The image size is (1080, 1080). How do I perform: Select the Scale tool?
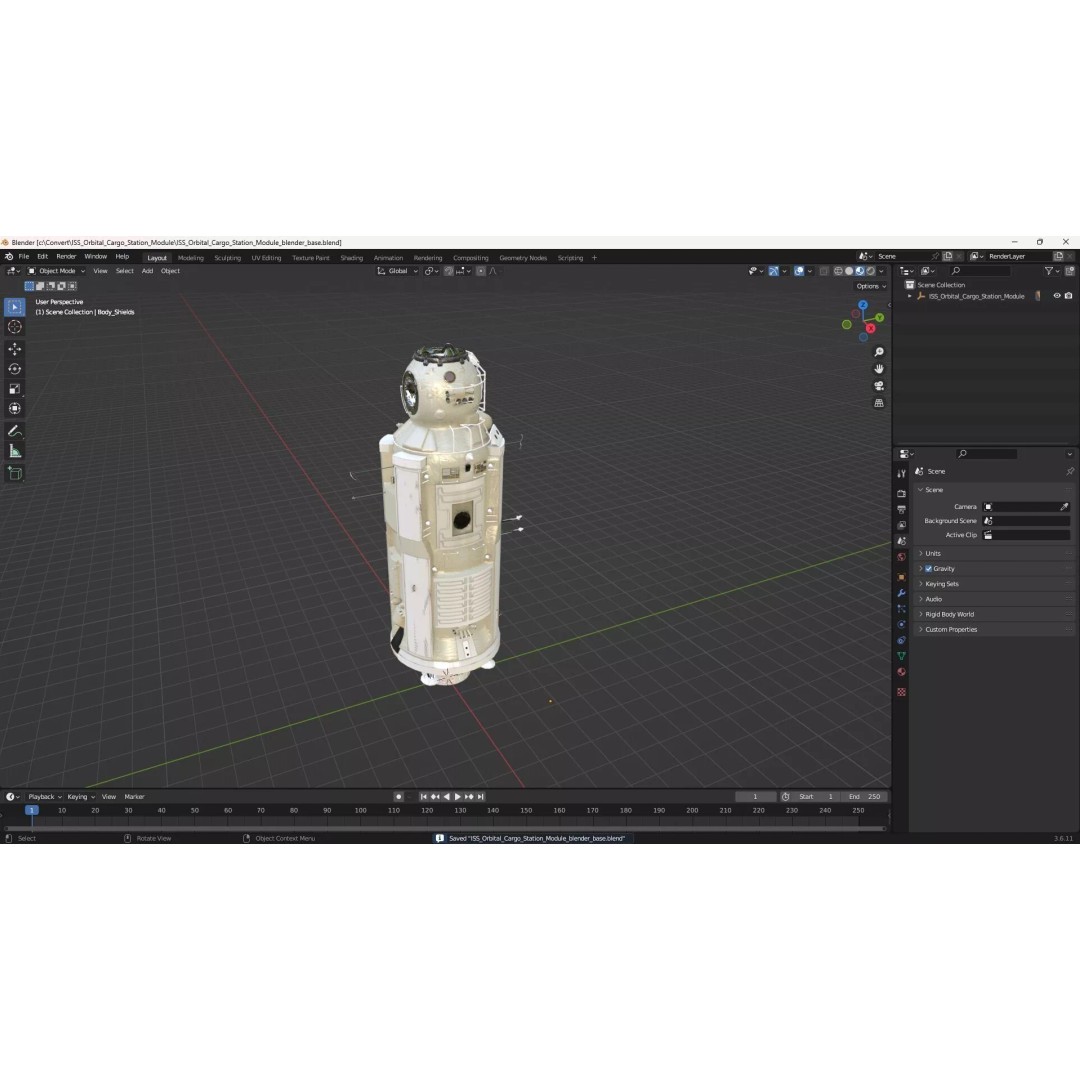click(14, 389)
